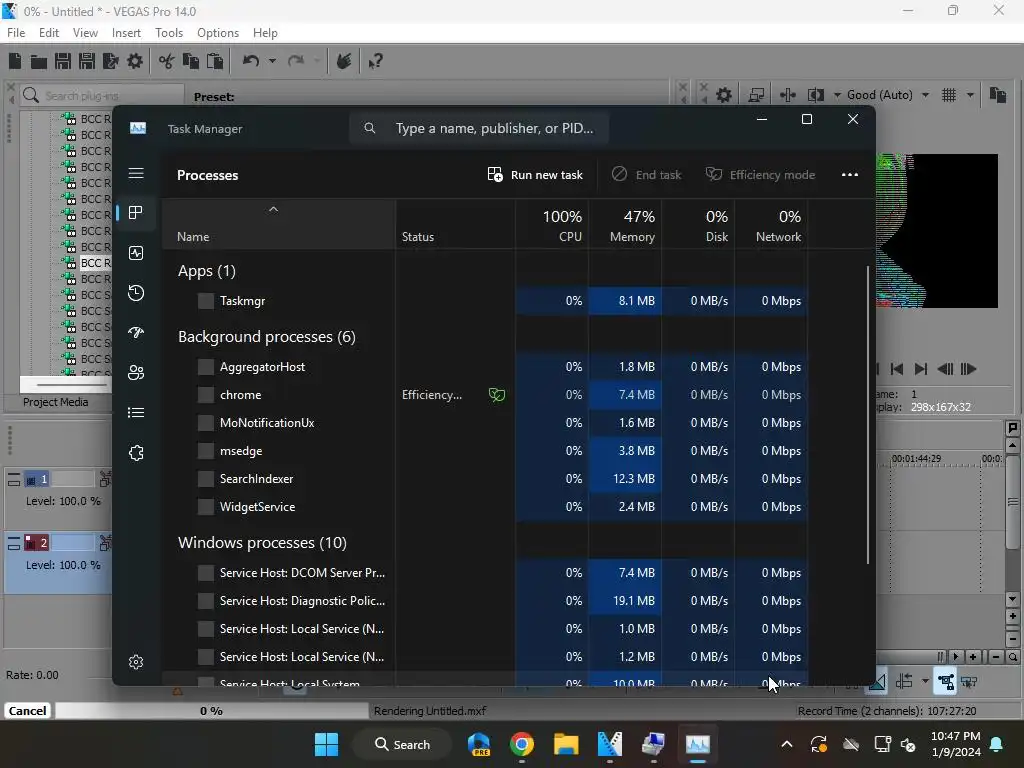Open the split screen view dropdown arrow
Viewport: 1024px width, 768px height.
tap(837, 95)
